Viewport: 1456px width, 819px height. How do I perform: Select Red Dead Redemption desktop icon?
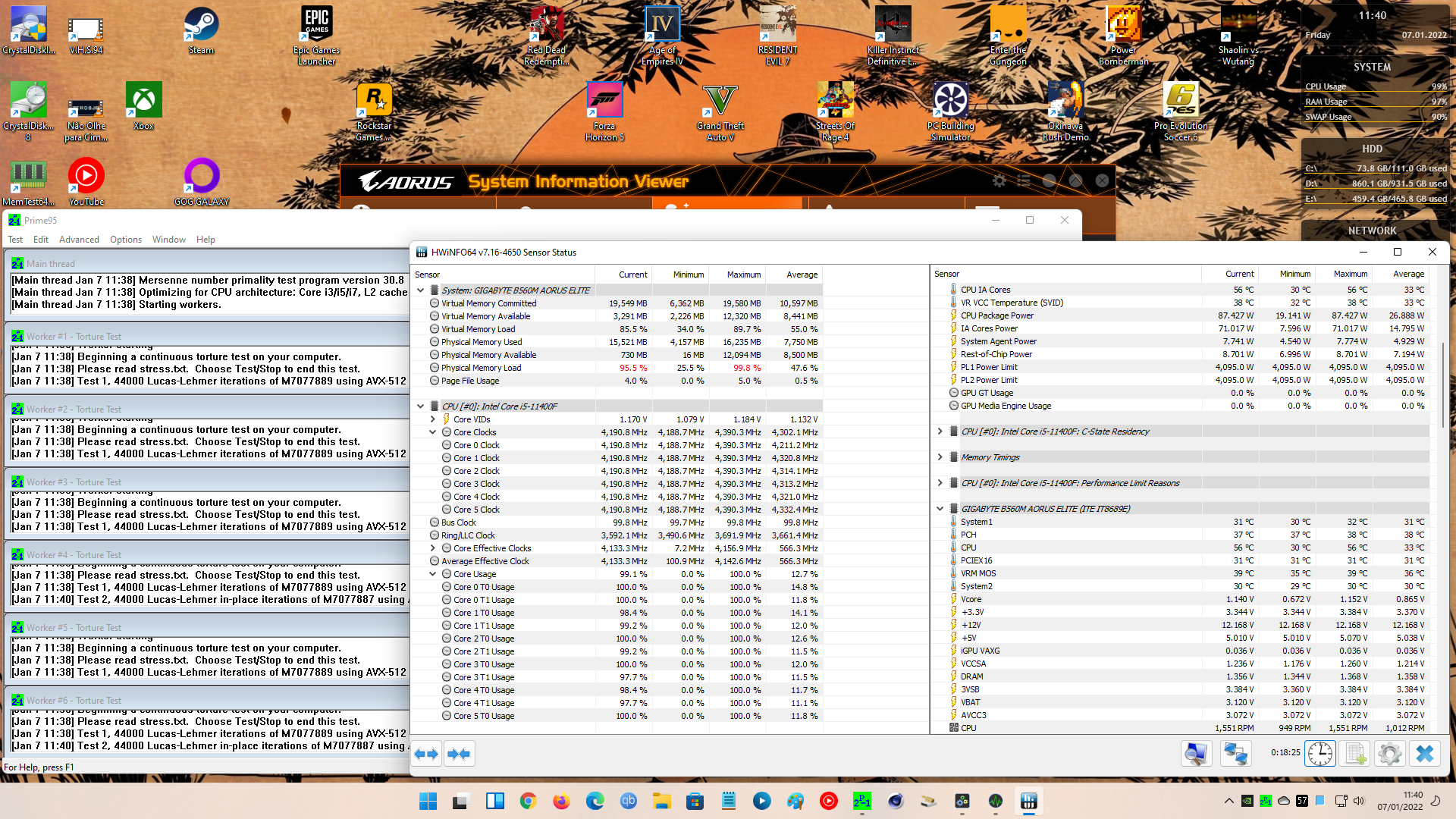[547, 36]
